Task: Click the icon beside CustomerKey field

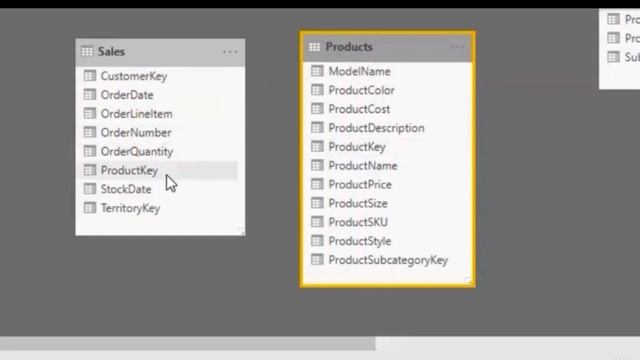Action: (89, 76)
